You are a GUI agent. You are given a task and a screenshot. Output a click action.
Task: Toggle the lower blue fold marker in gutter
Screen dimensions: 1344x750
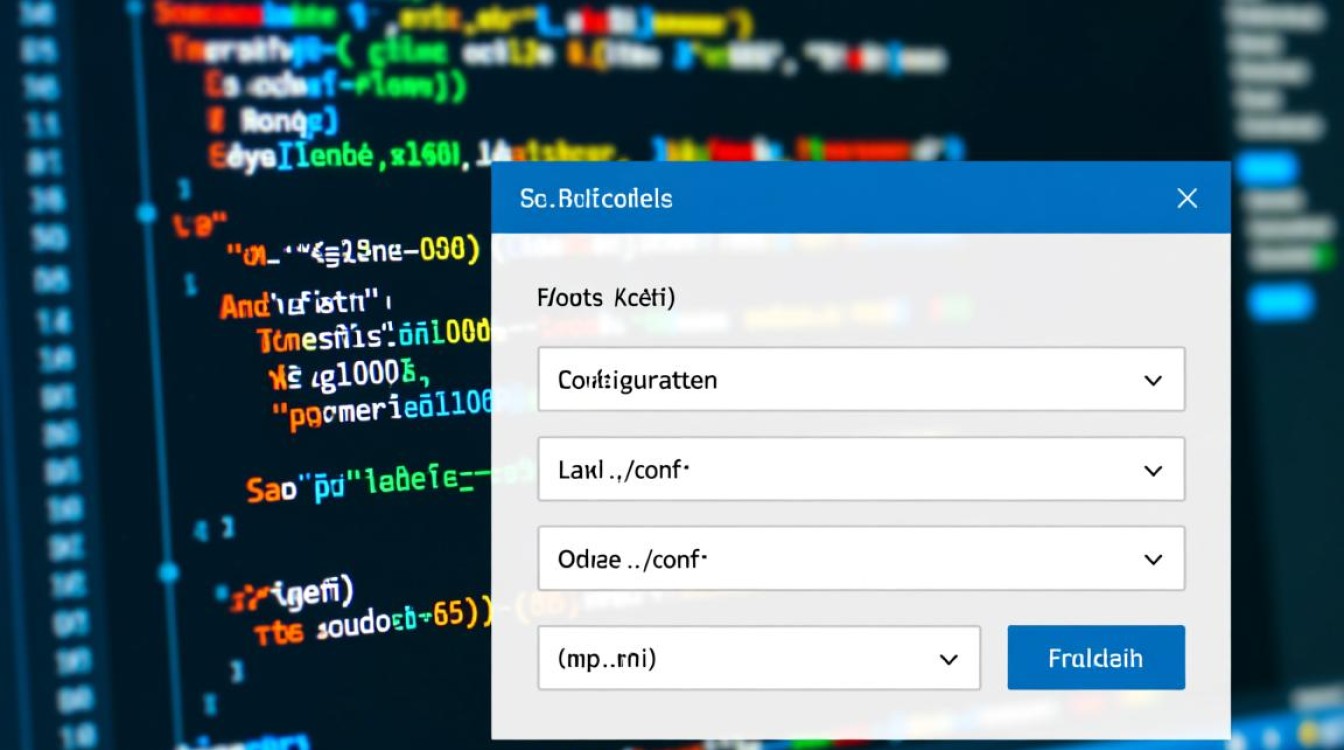(x=168, y=573)
